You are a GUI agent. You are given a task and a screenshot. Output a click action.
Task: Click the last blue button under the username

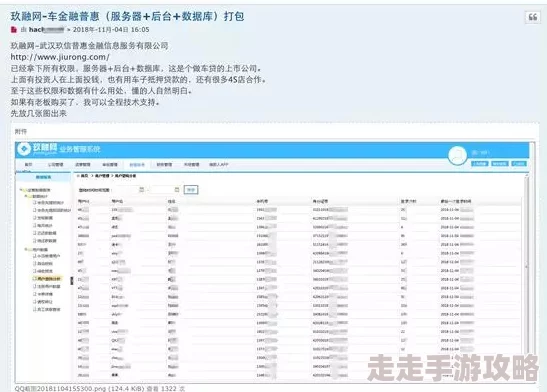coord(519,163)
